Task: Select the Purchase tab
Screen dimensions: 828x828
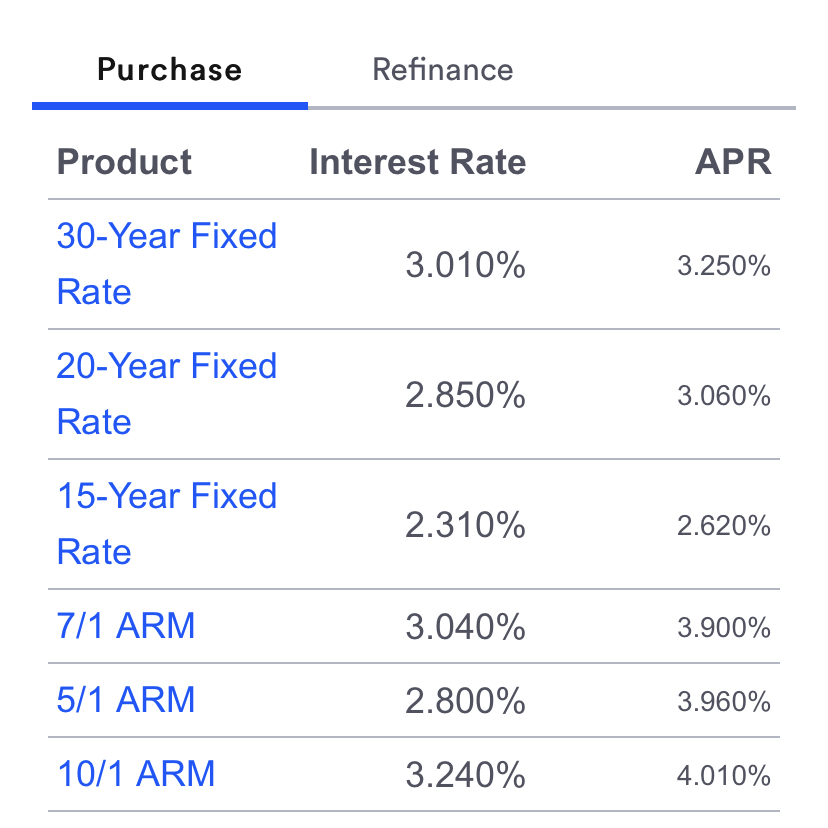Action: click(169, 69)
